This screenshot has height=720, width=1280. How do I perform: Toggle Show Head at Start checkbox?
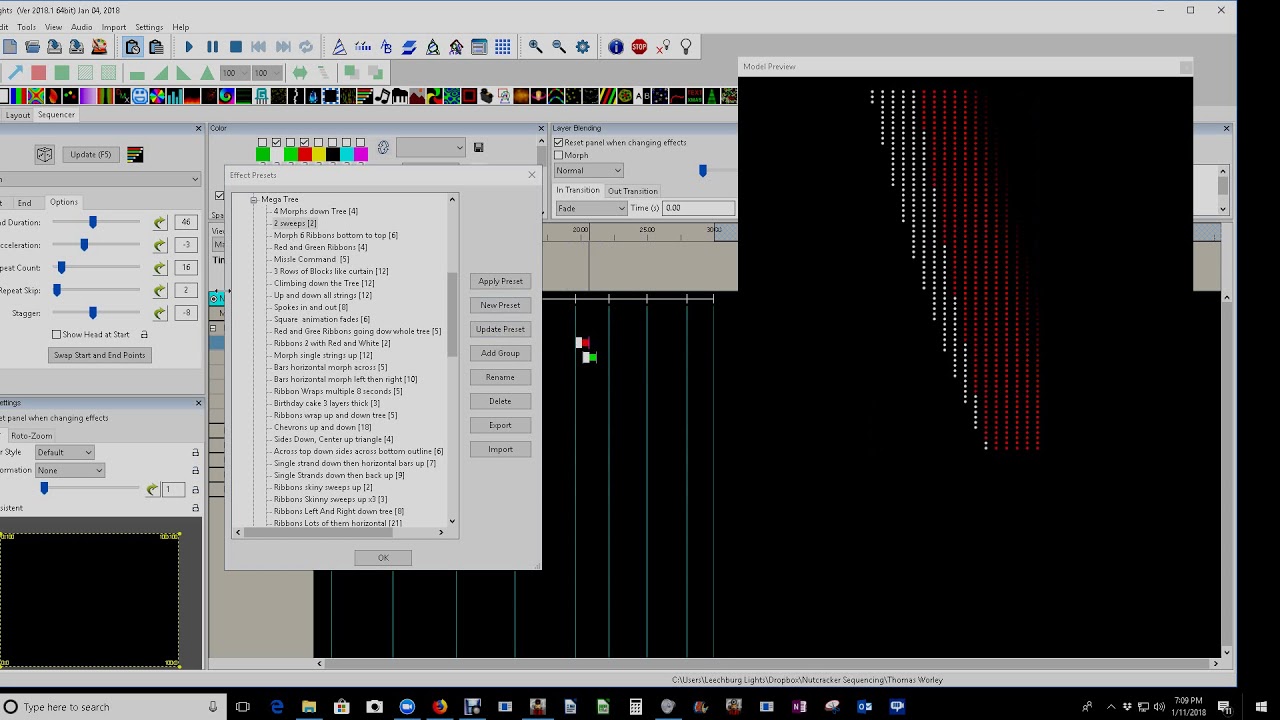point(57,335)
